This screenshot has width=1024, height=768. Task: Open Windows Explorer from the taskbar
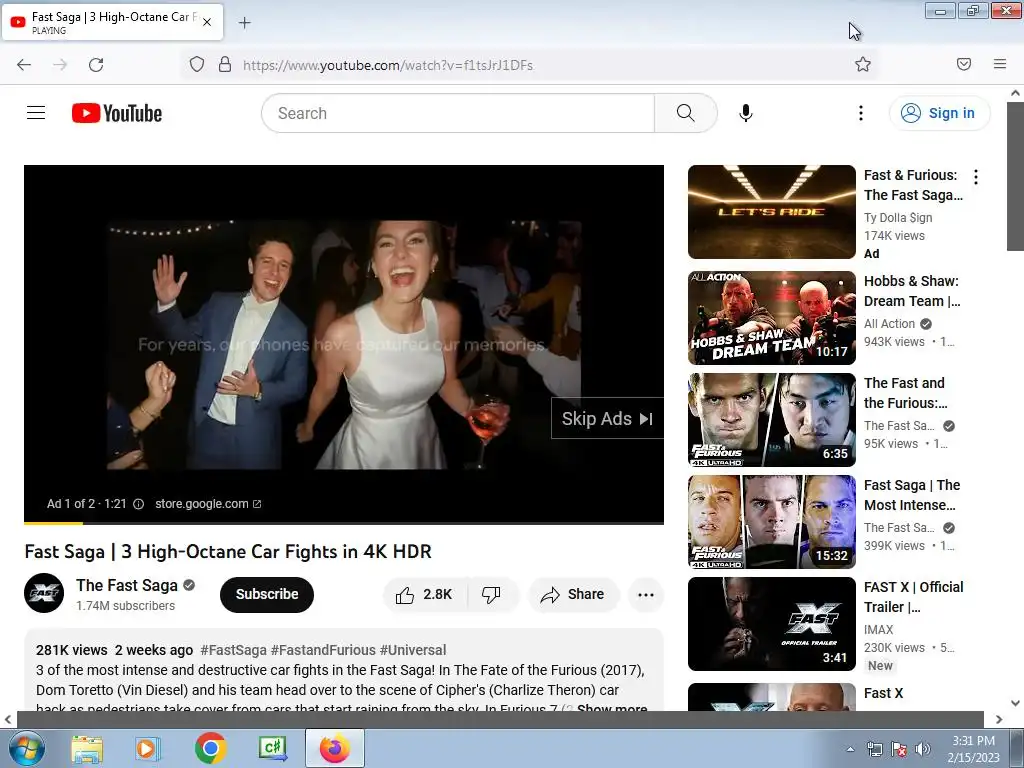pos(87,748)
